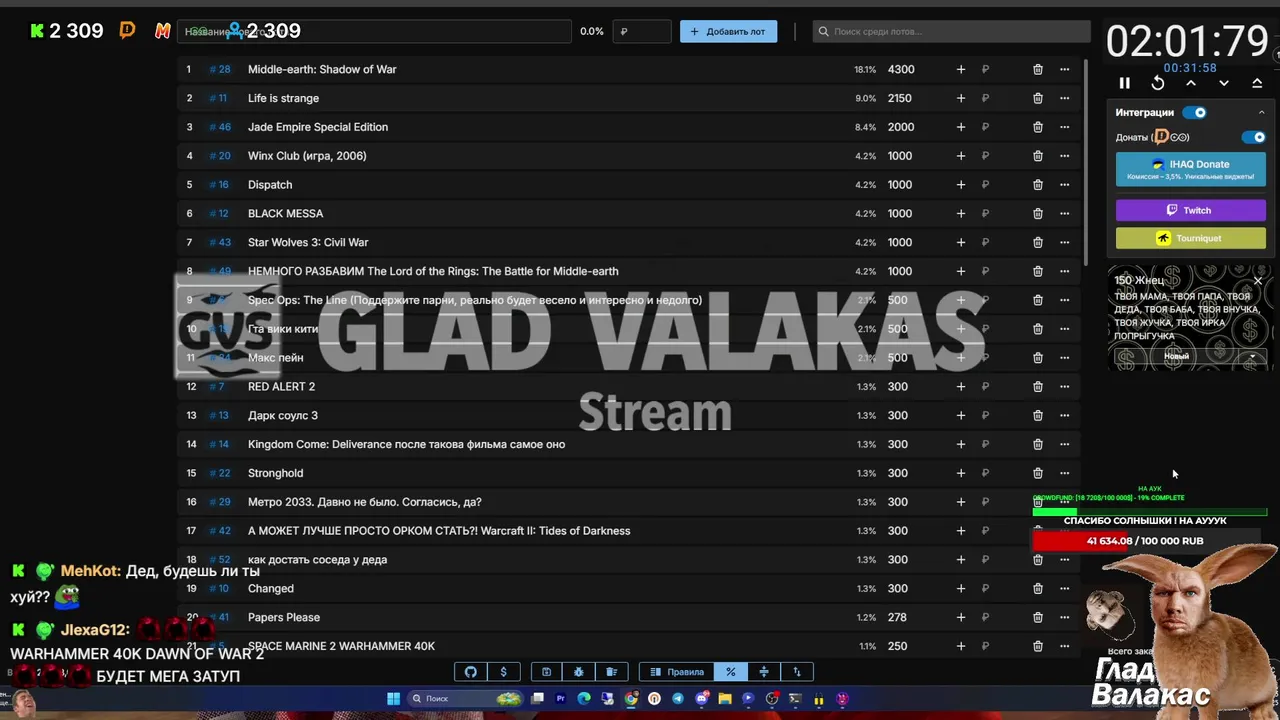Toggle the percent display button
Screen dimensions: 1280x720
click(x=730, y=672)
